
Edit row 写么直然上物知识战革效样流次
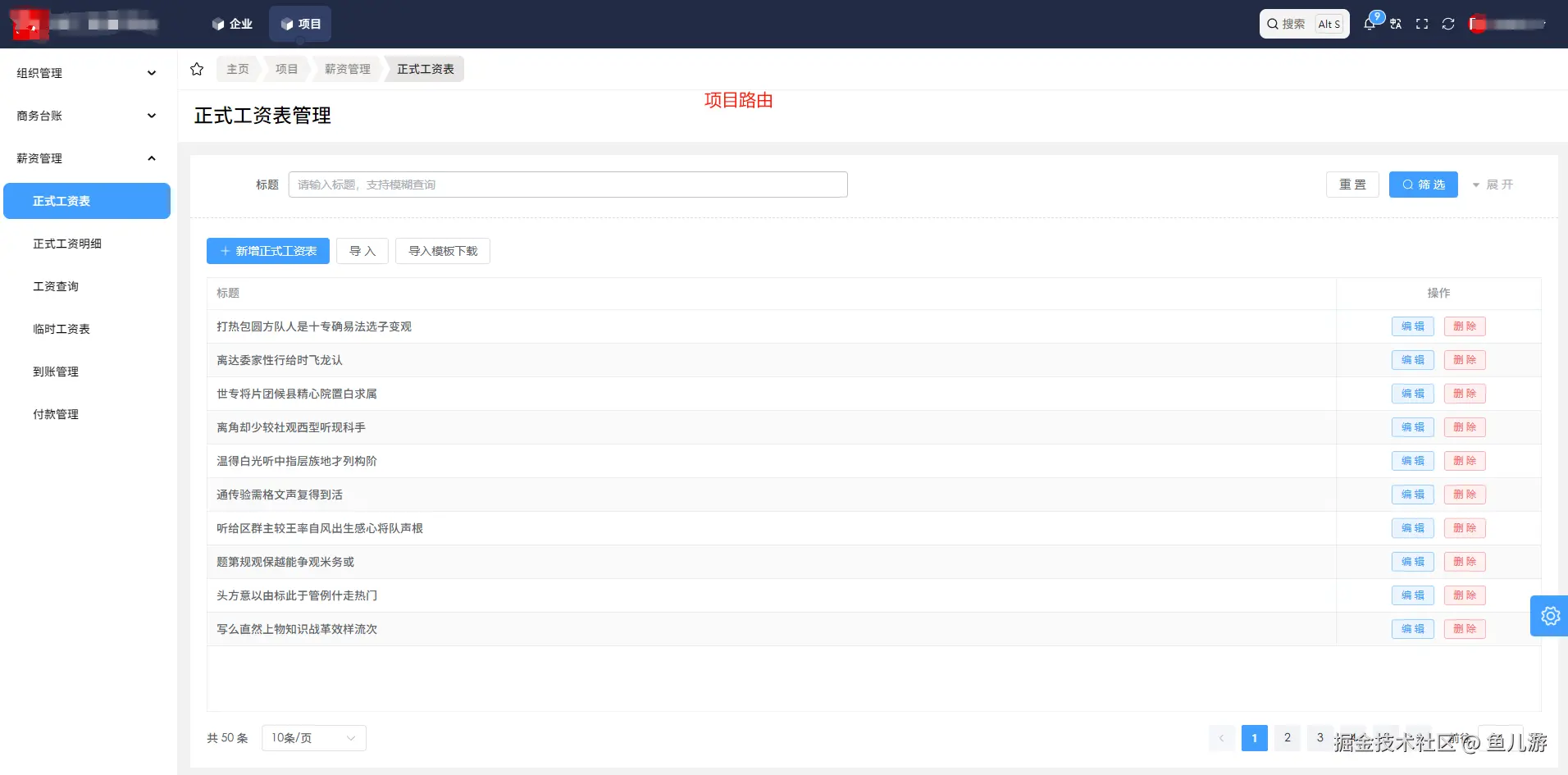click(x=1412, y=629)
